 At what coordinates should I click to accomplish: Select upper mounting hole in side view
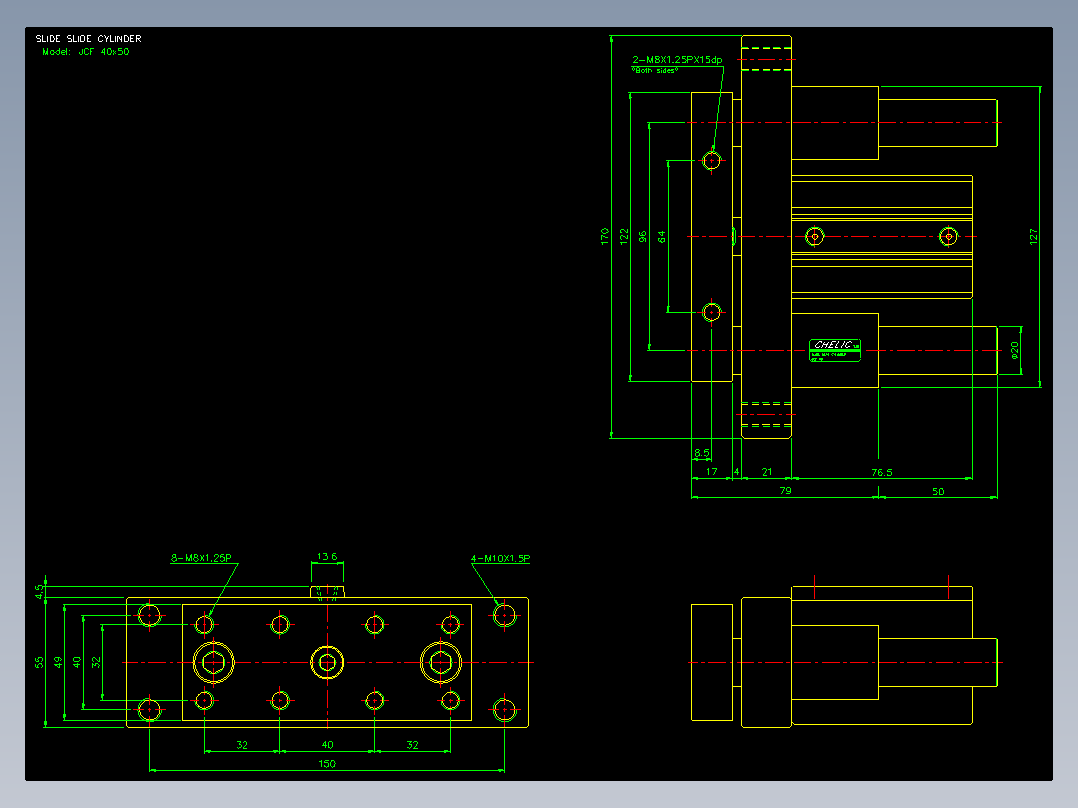pos(712,160)
